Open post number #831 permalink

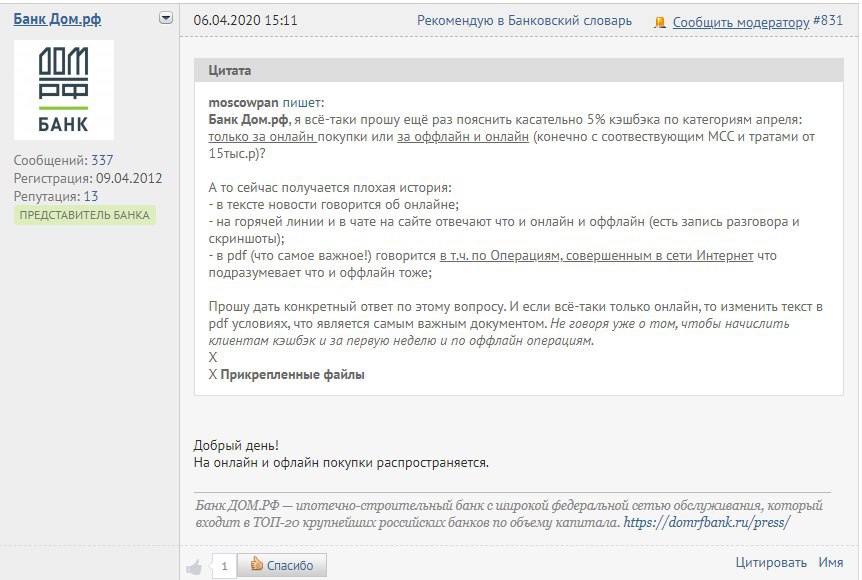[828, 21]
